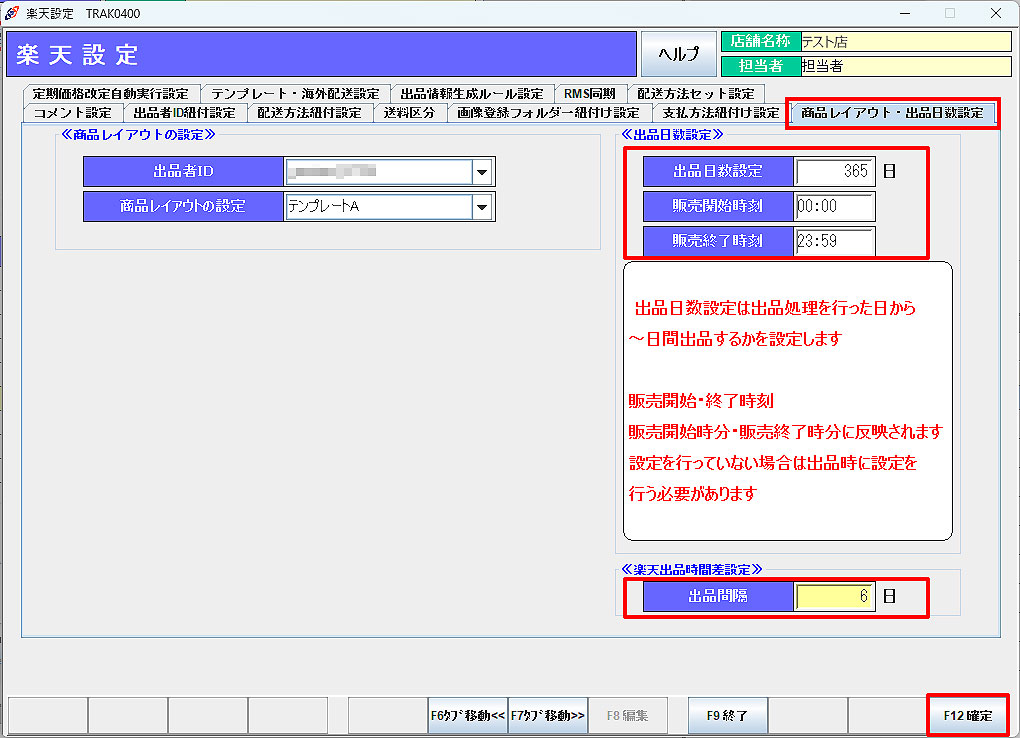
Task: Go to the 送料区分 tab
Action: pyautogui.click(x=409, y=113)
